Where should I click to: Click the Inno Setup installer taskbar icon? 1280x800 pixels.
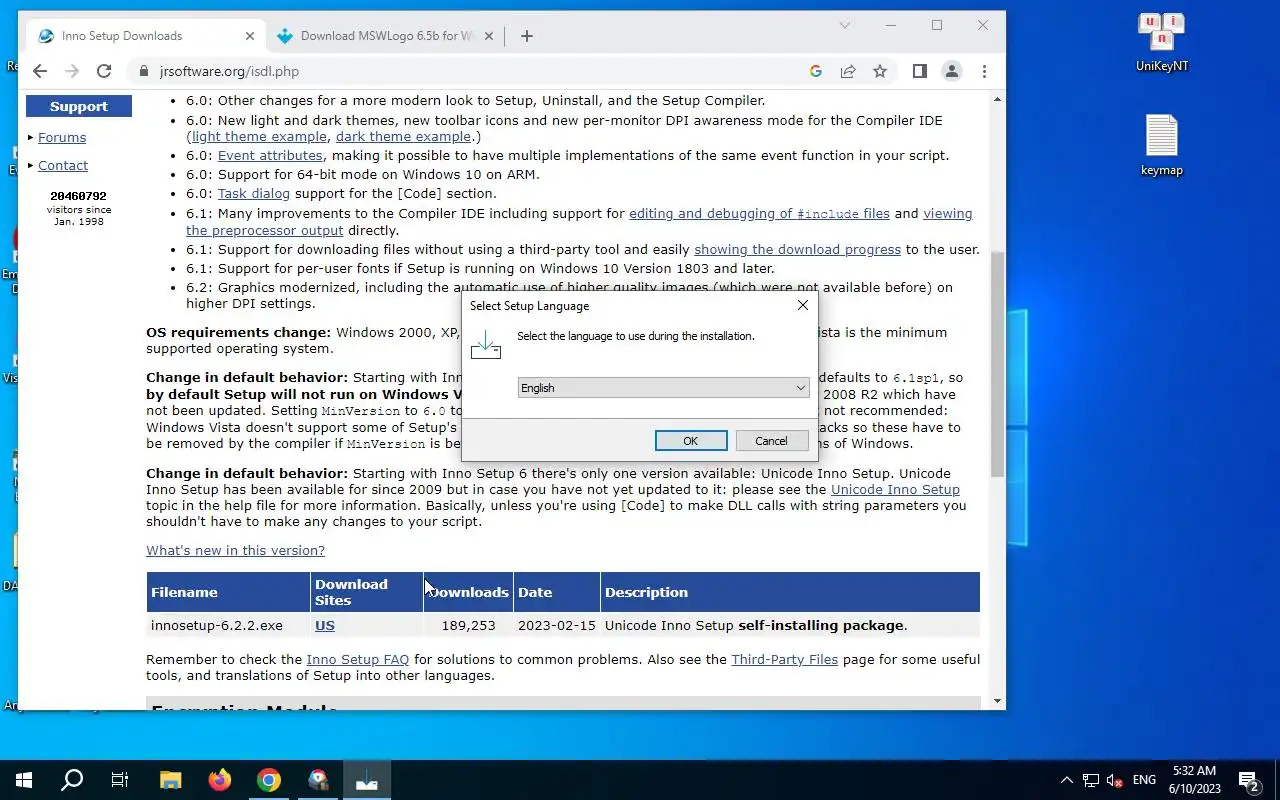click(x=366, y=780)
